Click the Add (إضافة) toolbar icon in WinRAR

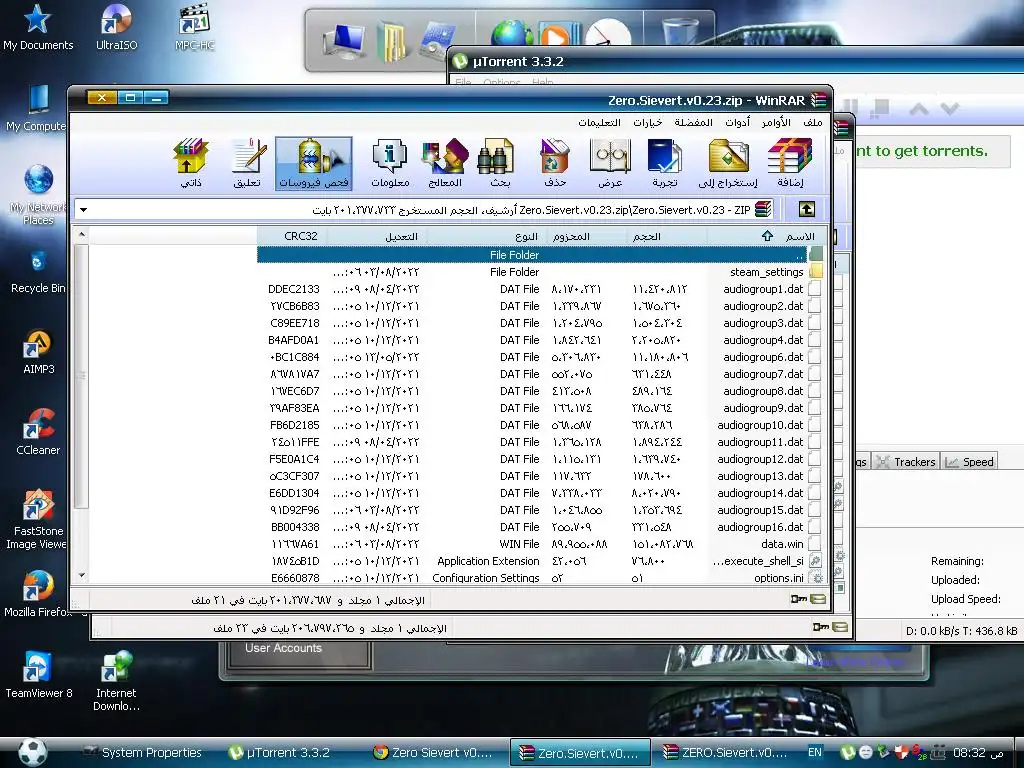point(790,163)
